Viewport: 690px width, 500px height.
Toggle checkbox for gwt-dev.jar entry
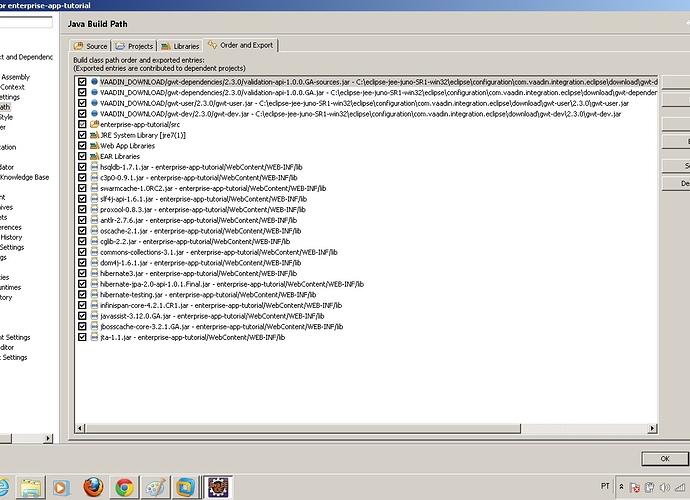pos(82,114)
